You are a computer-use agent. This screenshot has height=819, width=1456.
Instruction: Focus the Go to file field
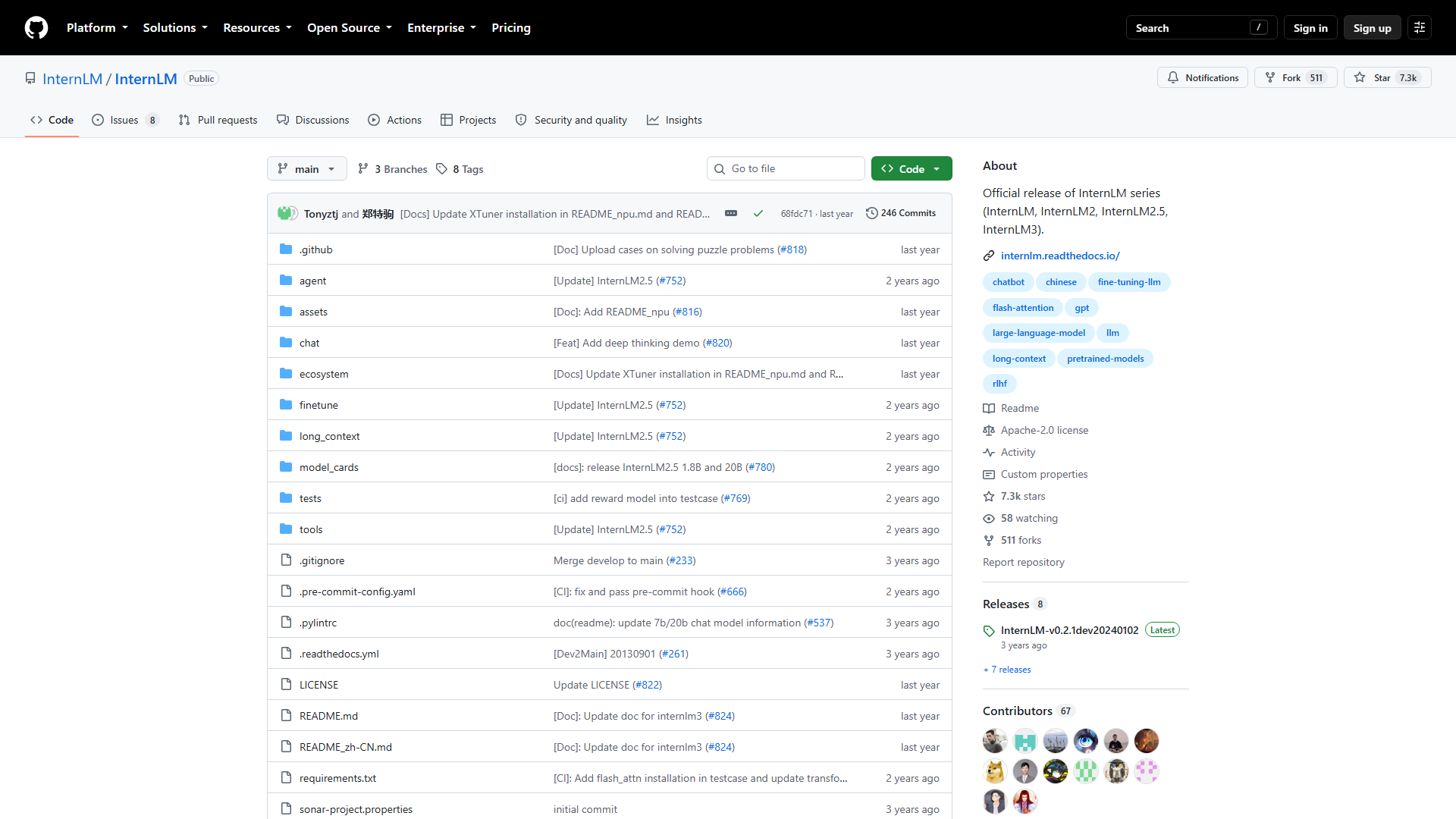pos(786,168)
